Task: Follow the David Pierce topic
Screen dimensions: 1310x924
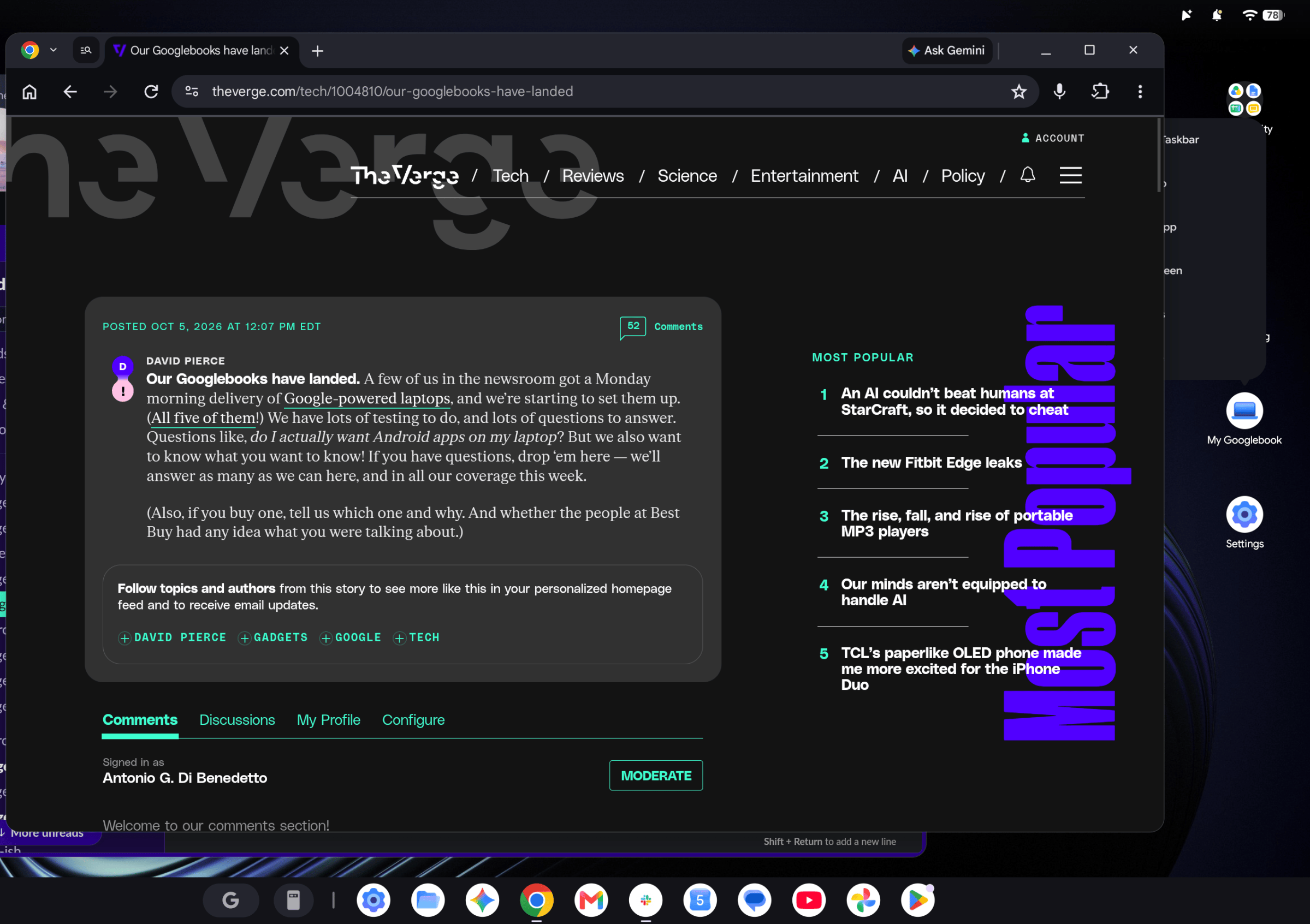Action: click(172, 637)
